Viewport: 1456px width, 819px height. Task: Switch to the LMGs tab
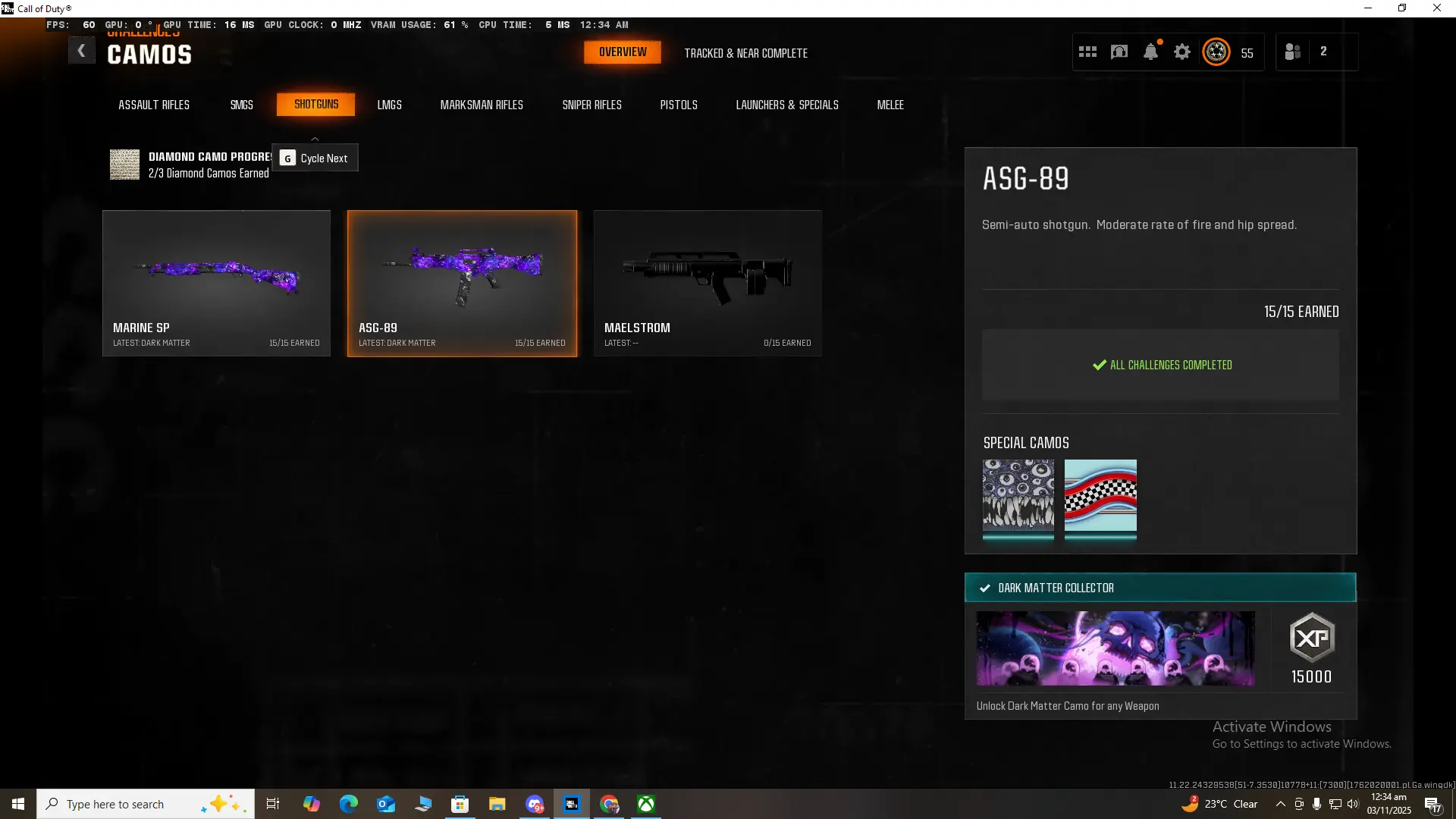point(389,105)
